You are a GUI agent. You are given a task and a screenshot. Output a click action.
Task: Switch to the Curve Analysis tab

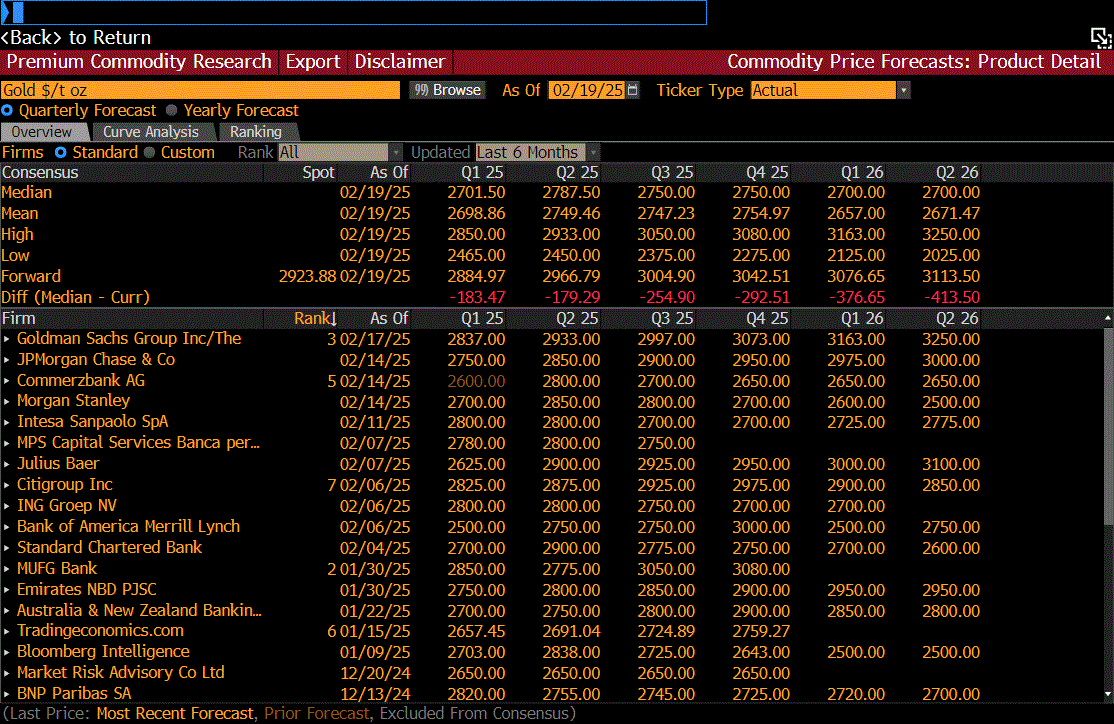151,132
